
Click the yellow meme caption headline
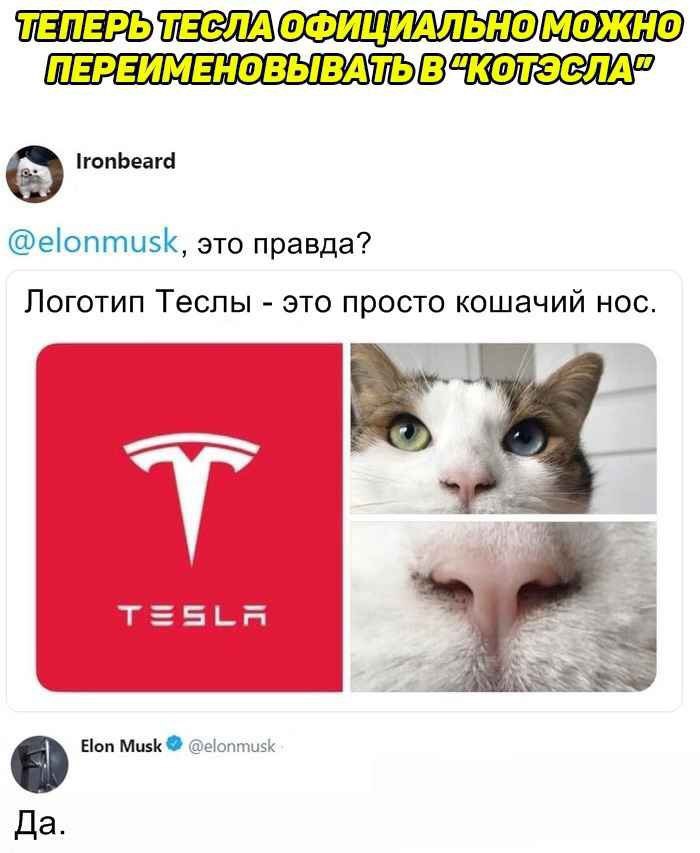point(349,47)
